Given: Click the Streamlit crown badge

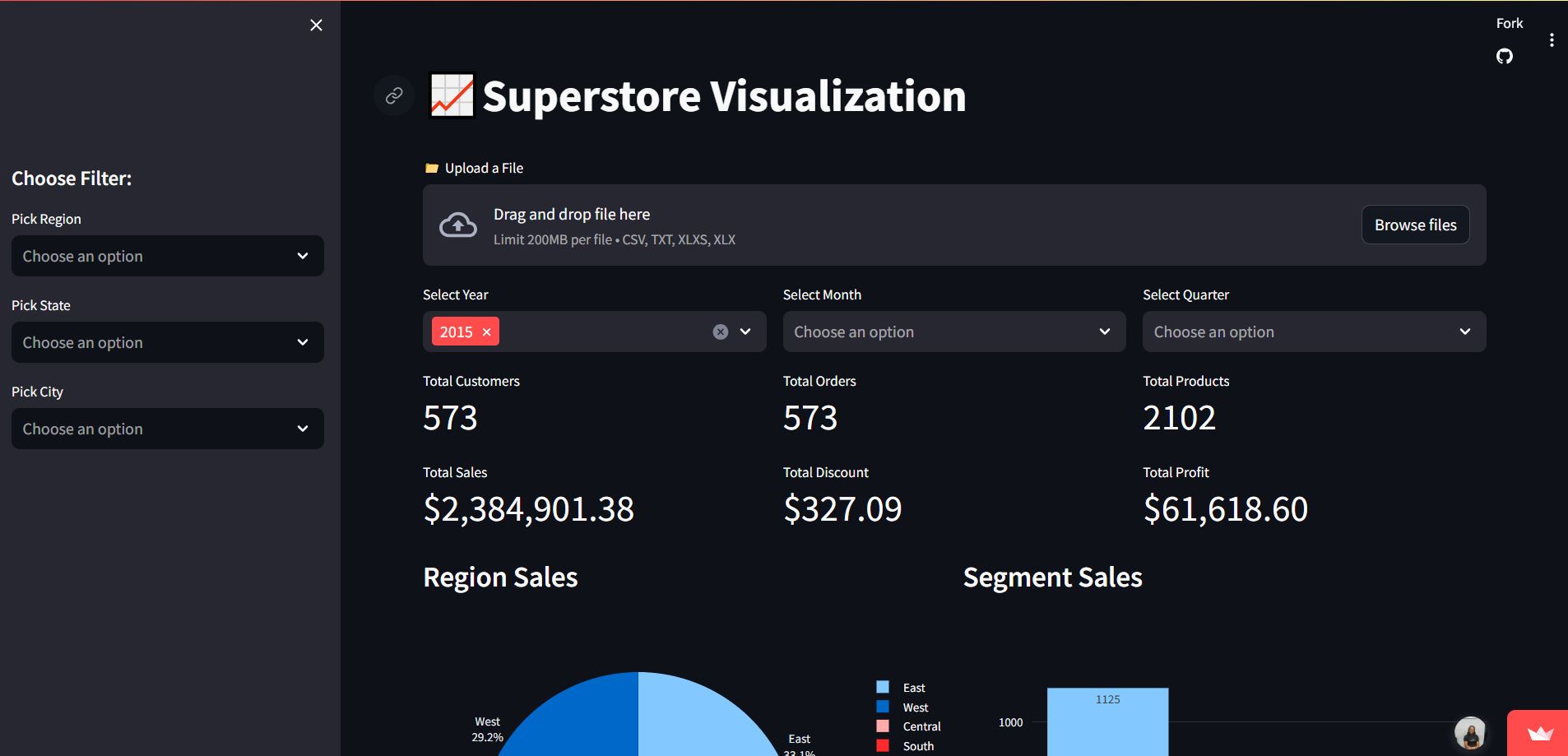Looking at the screenshot, I should (1538, 733).
